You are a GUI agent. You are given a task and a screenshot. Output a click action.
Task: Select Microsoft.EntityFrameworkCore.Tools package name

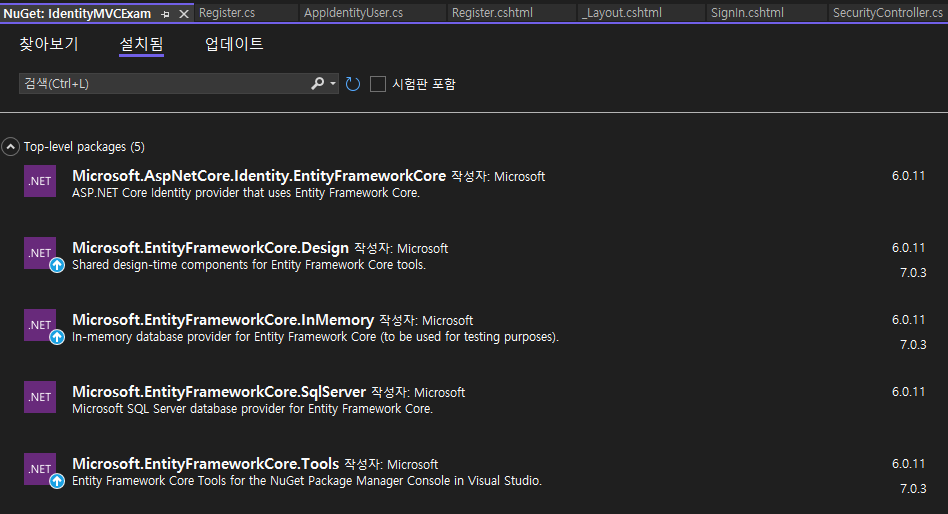pos(206,464)
